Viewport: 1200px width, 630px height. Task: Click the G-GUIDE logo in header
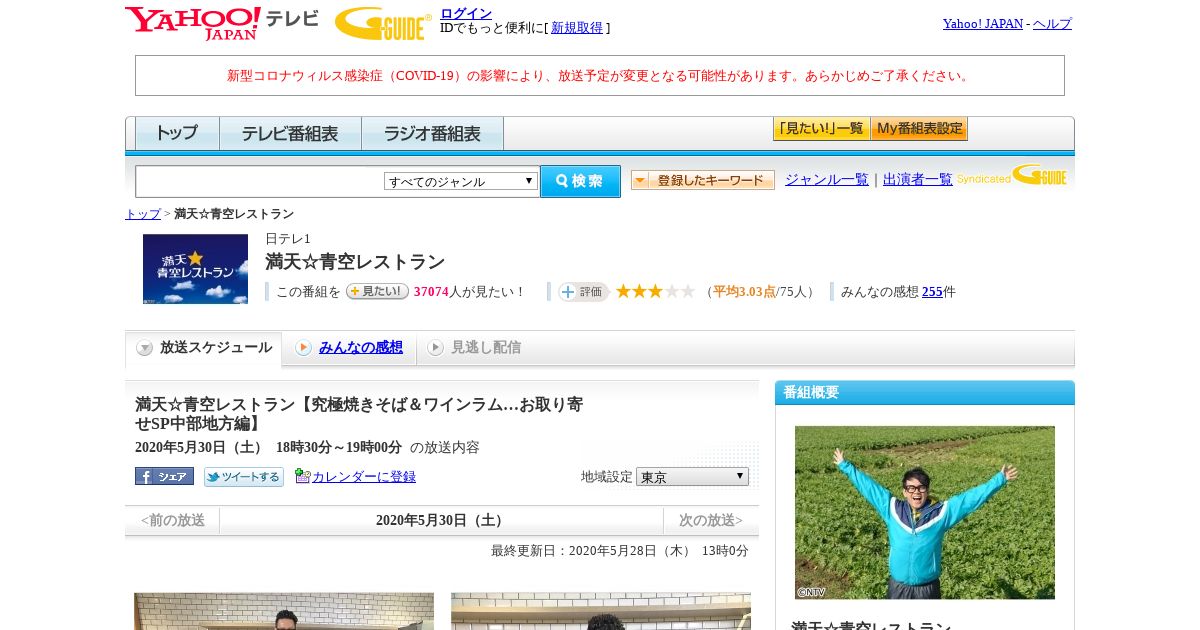tap(383, 23)
